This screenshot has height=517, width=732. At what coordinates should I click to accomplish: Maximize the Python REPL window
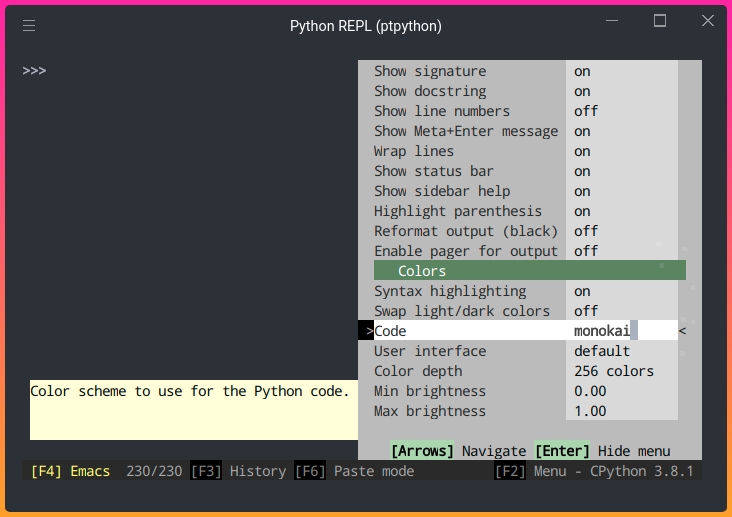click(660, 21)
